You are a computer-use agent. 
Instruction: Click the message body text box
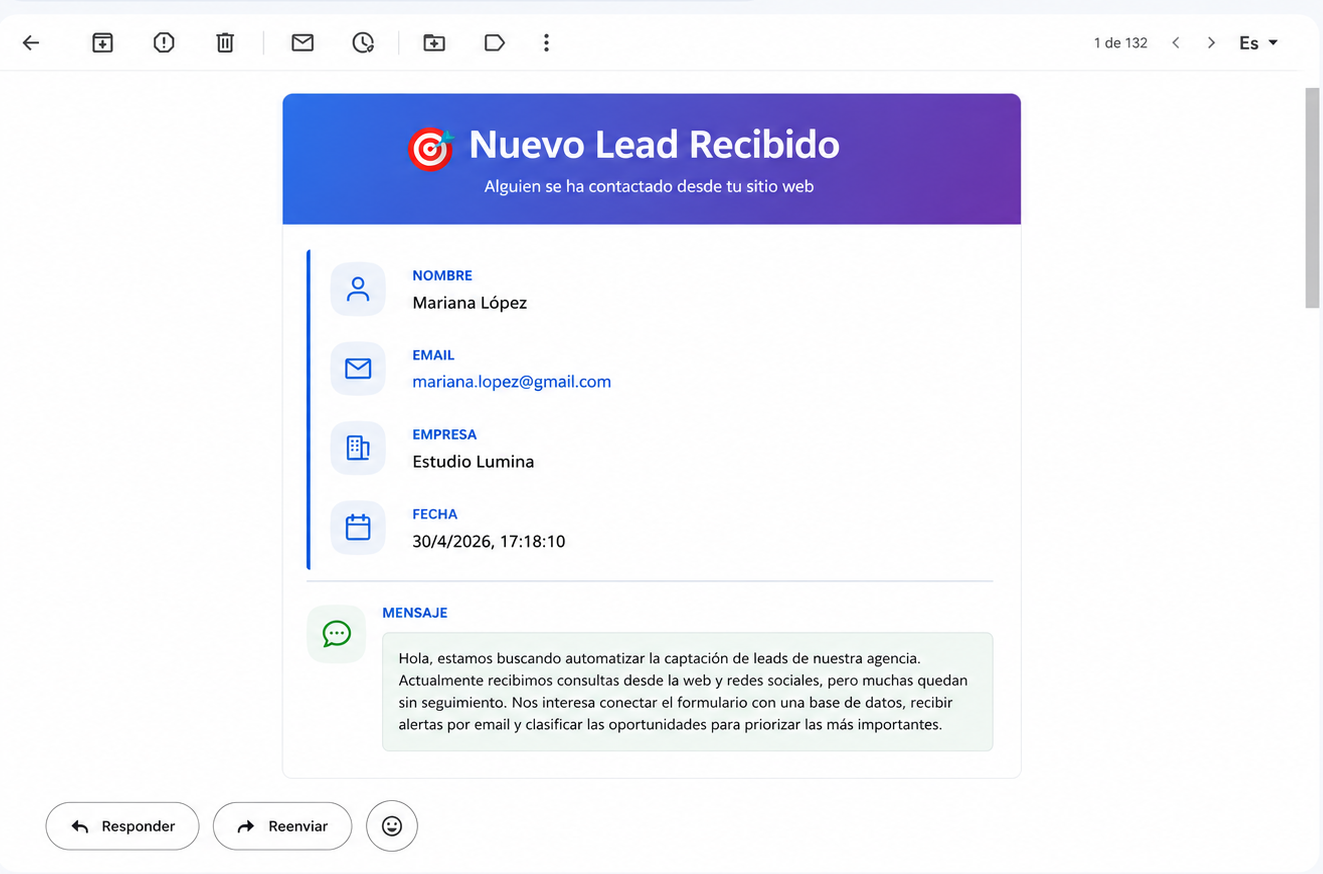click(688, 691)
